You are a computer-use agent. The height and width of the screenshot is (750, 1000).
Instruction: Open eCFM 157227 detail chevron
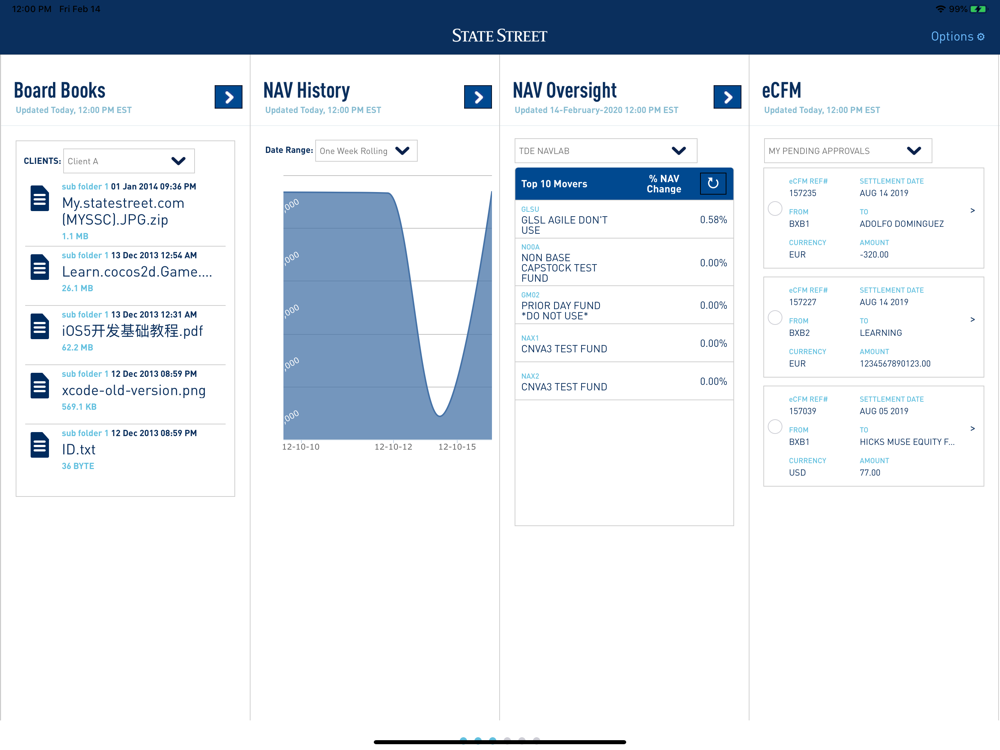point(973,320)
